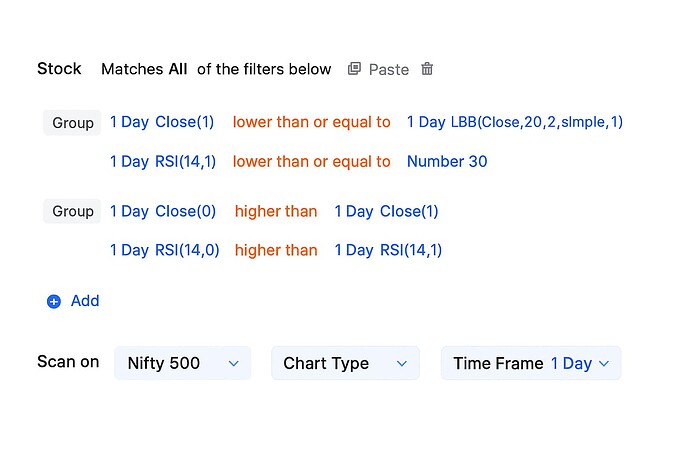Expand the Chart Type dropdown
Image resolution: width=690 pixels, height=460 pixels.
point(344,363)
